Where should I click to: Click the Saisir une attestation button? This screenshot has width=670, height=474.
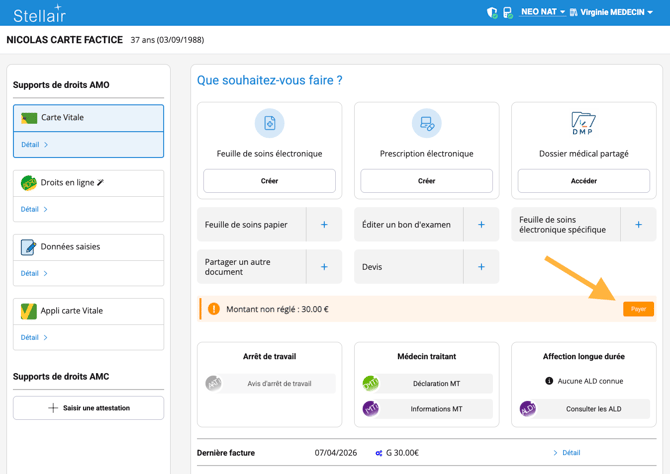point(88,408)
